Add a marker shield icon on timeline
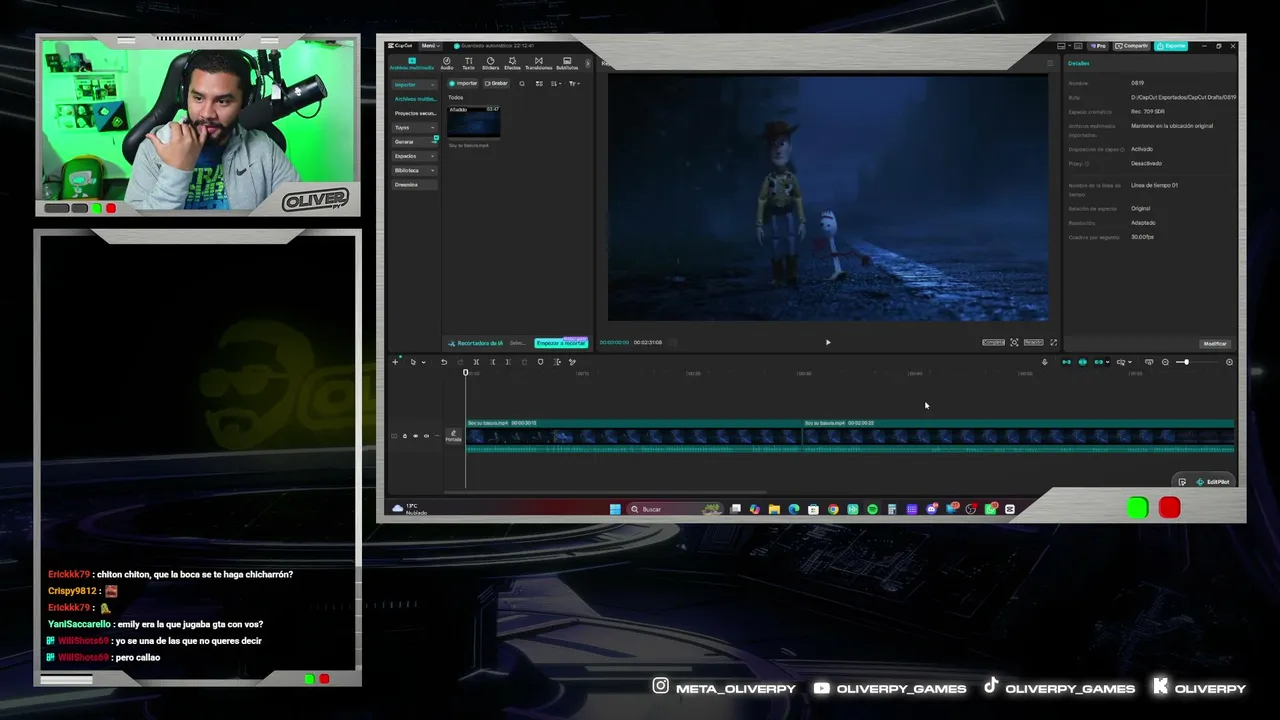 [541, 362]
